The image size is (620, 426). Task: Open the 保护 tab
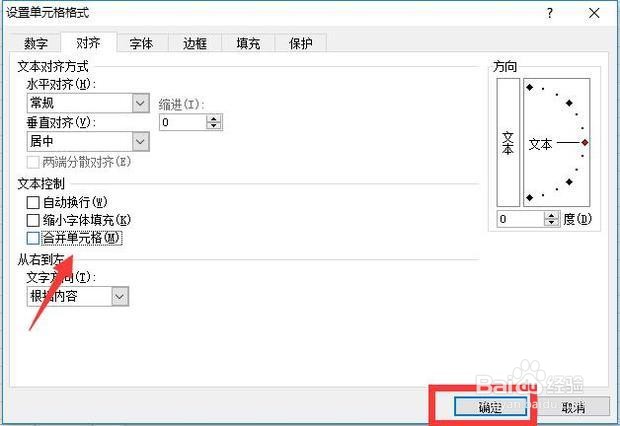click(x=301, y=43)
